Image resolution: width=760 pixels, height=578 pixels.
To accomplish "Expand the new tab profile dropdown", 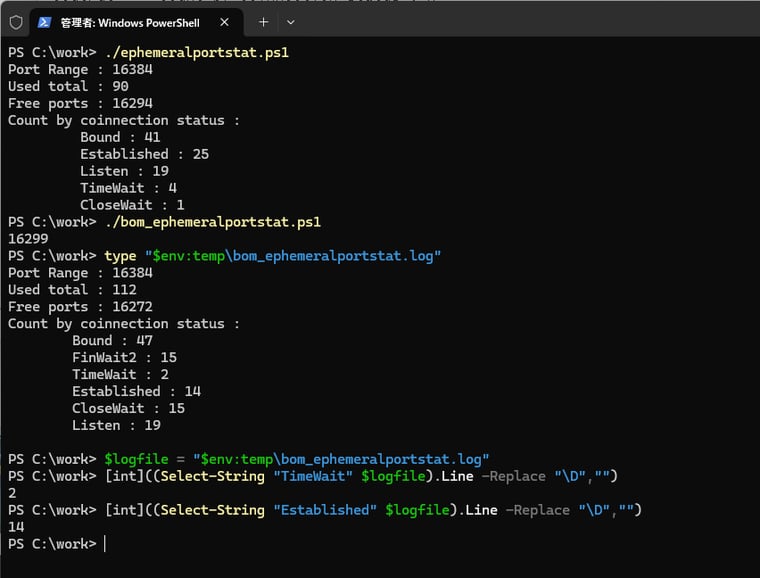I will pos(291,22).
